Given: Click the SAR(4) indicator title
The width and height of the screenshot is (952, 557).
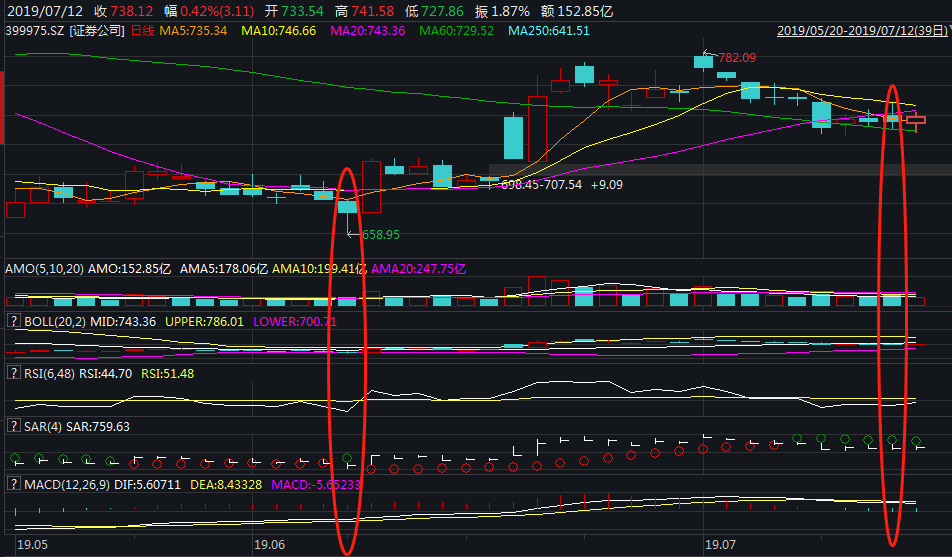Looking at the screenshot, I should [43, 426].
